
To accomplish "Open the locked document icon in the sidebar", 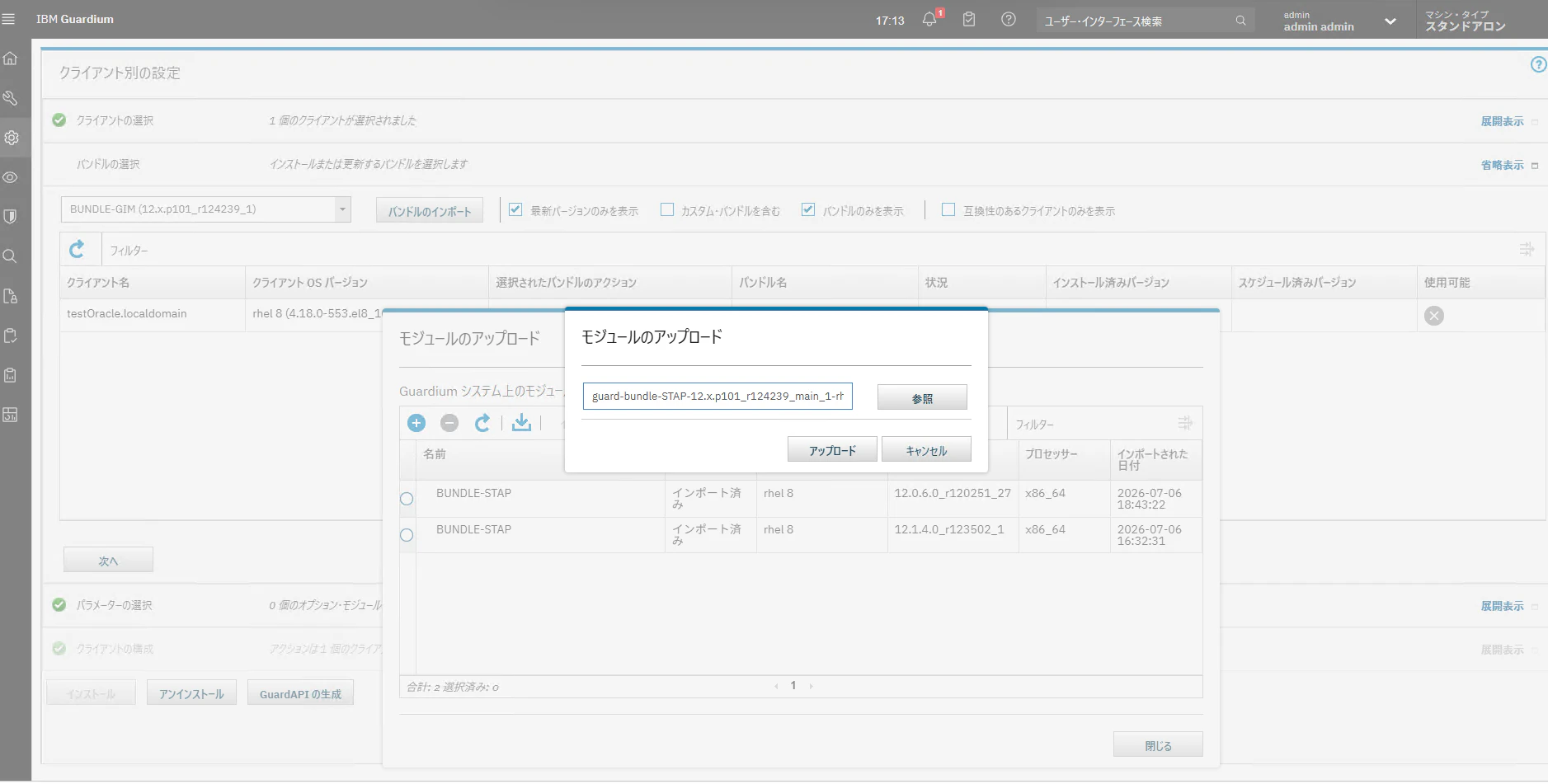I will coord(11,296).
